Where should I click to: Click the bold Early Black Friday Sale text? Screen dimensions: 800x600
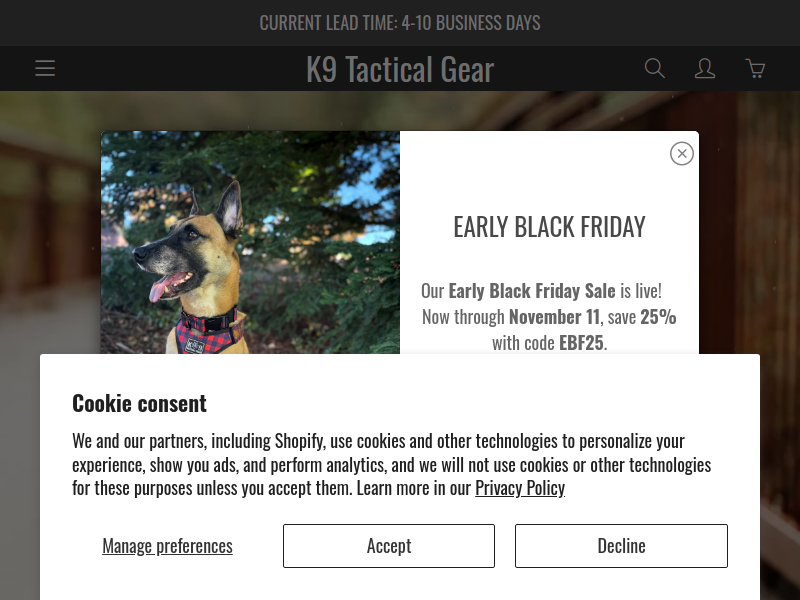pos(532,291)
